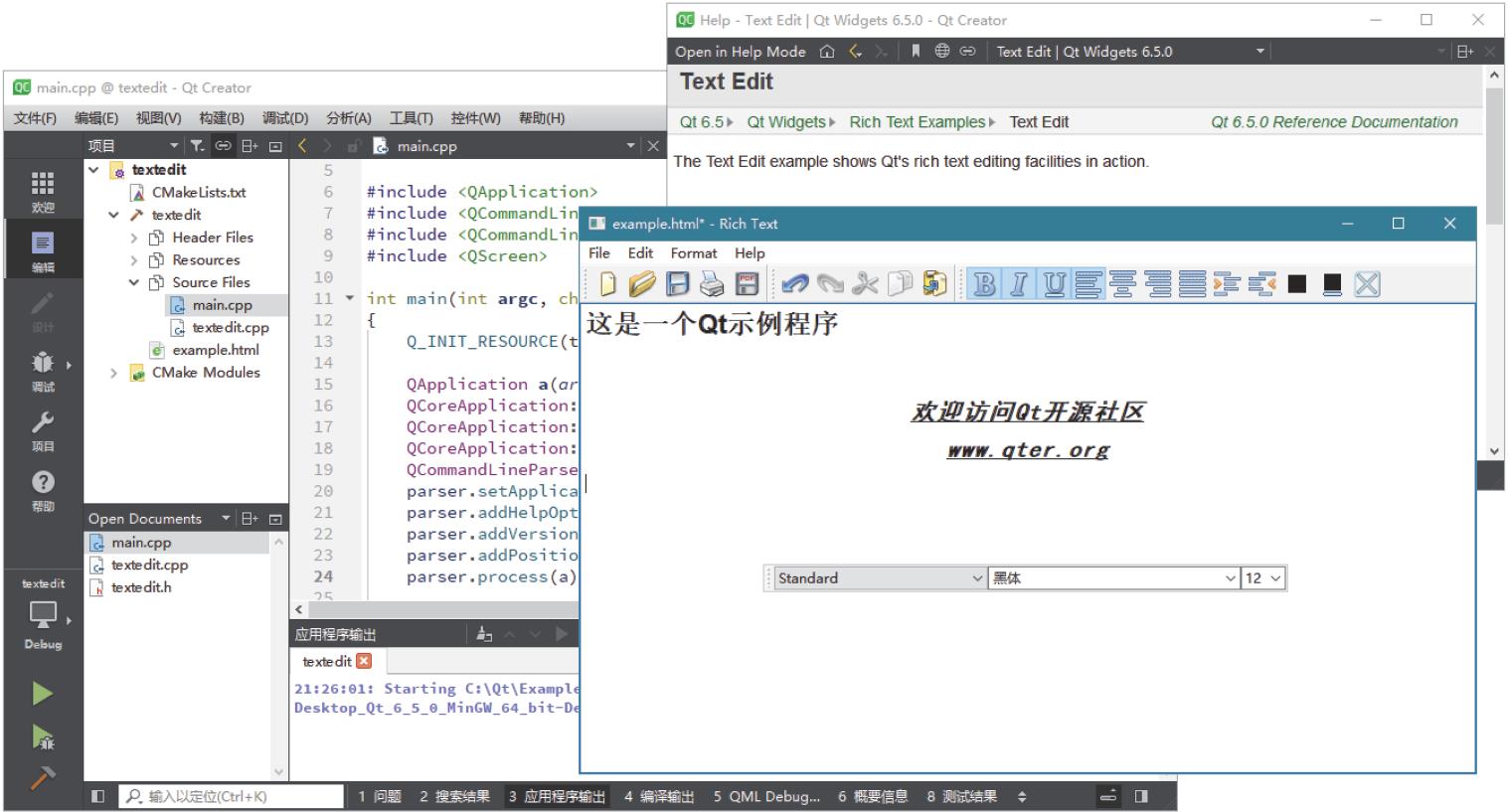Image resolution: width=1508 pixels, height=812 pixels.
Task: Open the font size 12 dropdown
Action: 1263,578
